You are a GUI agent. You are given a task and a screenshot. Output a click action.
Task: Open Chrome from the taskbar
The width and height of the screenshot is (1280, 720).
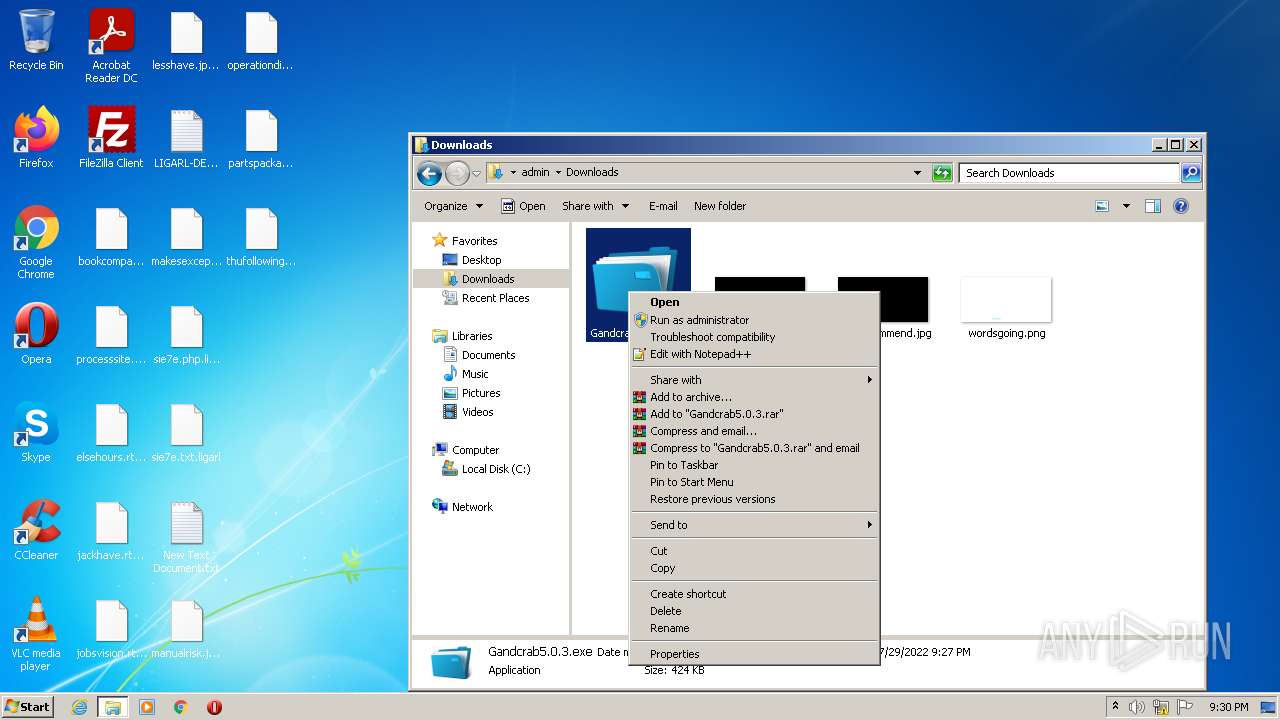(x=181, y=707)
